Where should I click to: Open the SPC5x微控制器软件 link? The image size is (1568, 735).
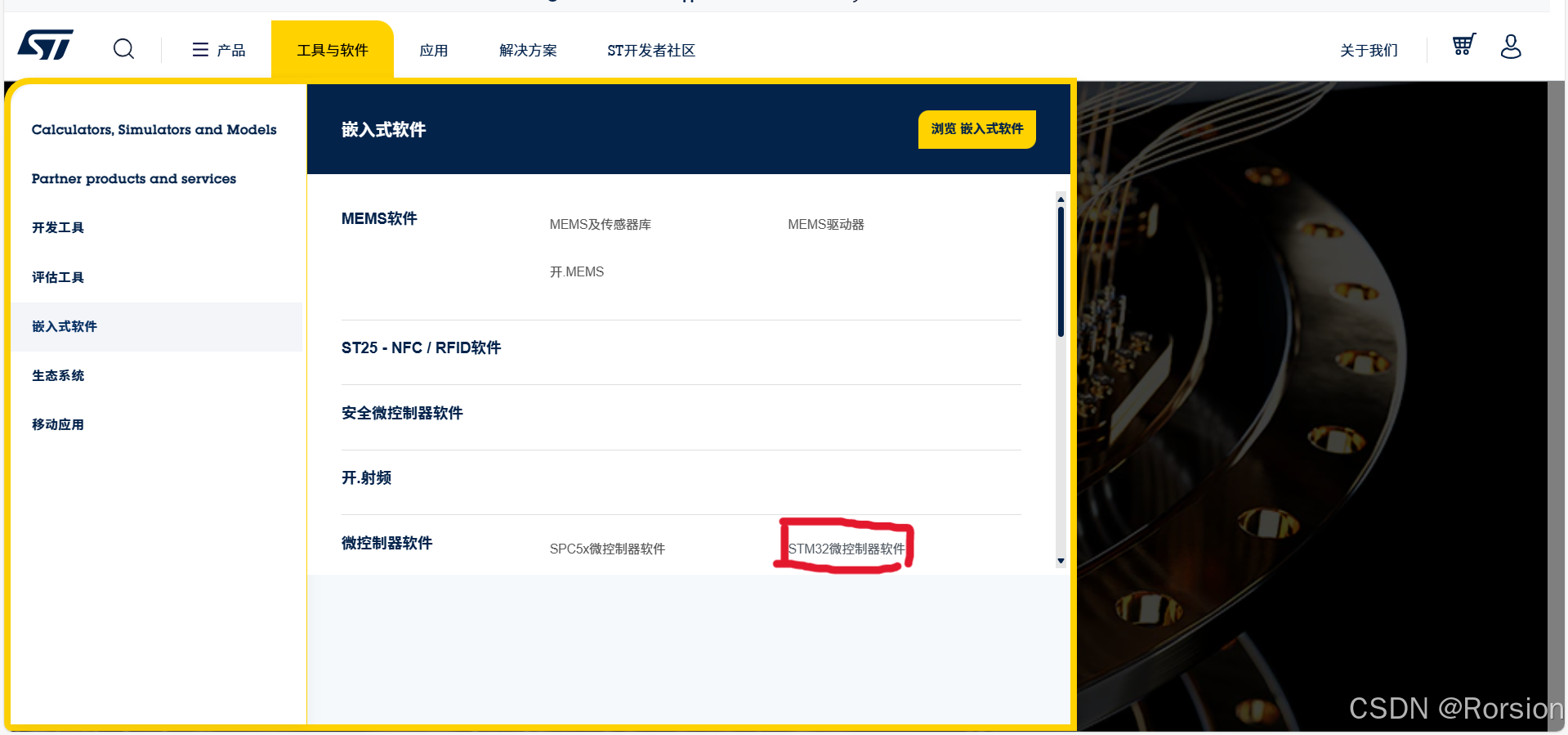[607, 549]
